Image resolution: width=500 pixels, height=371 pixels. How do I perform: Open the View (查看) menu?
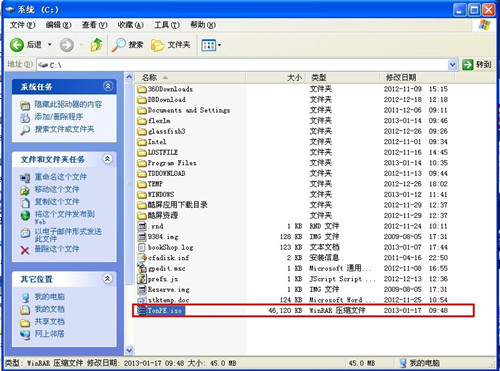pyautogui.click(x=95, y=25)
